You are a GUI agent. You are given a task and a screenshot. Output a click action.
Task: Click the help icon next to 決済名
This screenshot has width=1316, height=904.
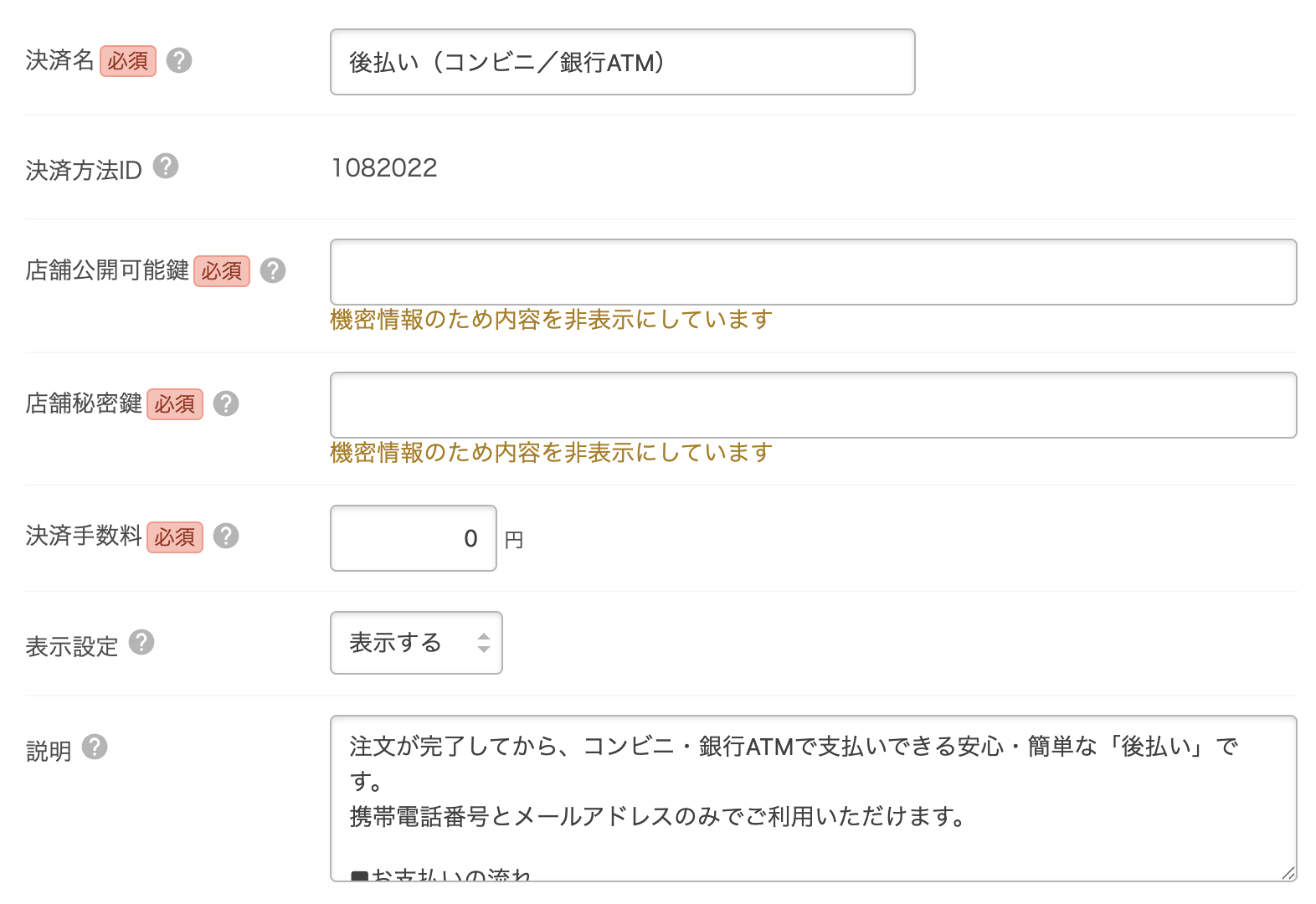point(181,59)
